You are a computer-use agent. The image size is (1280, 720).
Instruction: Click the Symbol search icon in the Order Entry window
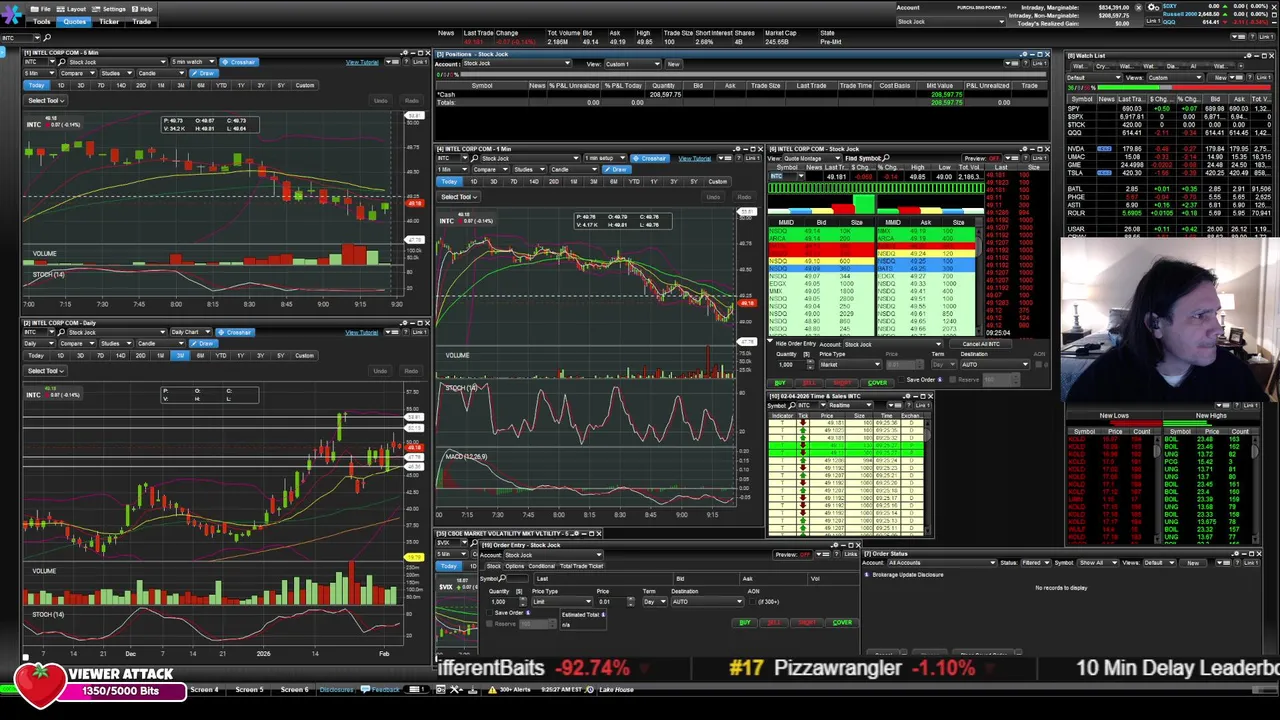pyautogui.click(x=504, y=579)
